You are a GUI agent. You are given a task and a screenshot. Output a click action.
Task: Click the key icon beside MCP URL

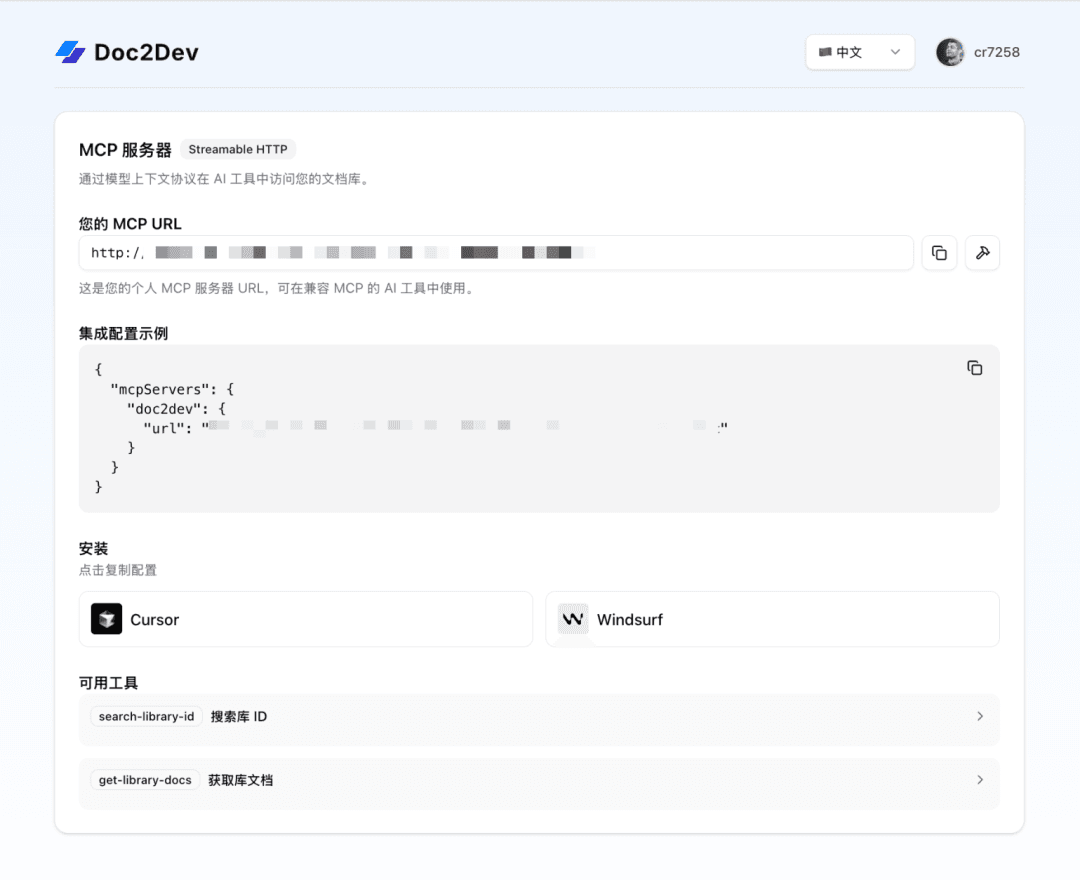982,253
